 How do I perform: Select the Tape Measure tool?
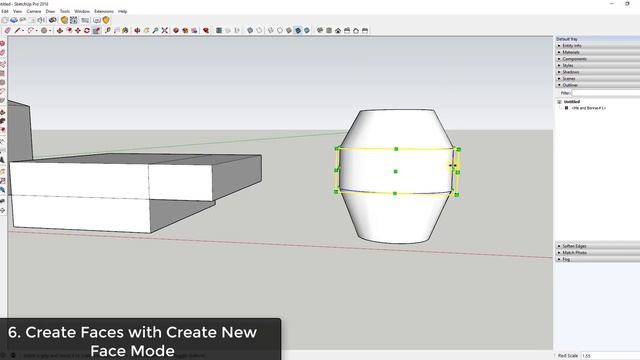(108, 31)
